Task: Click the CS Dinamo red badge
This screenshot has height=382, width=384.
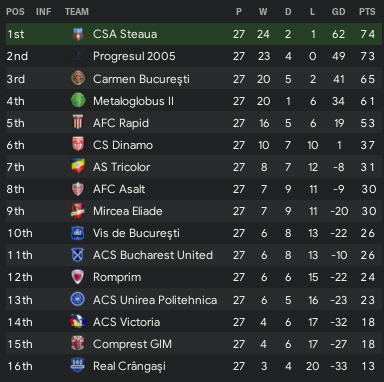Action: [78, 145]
